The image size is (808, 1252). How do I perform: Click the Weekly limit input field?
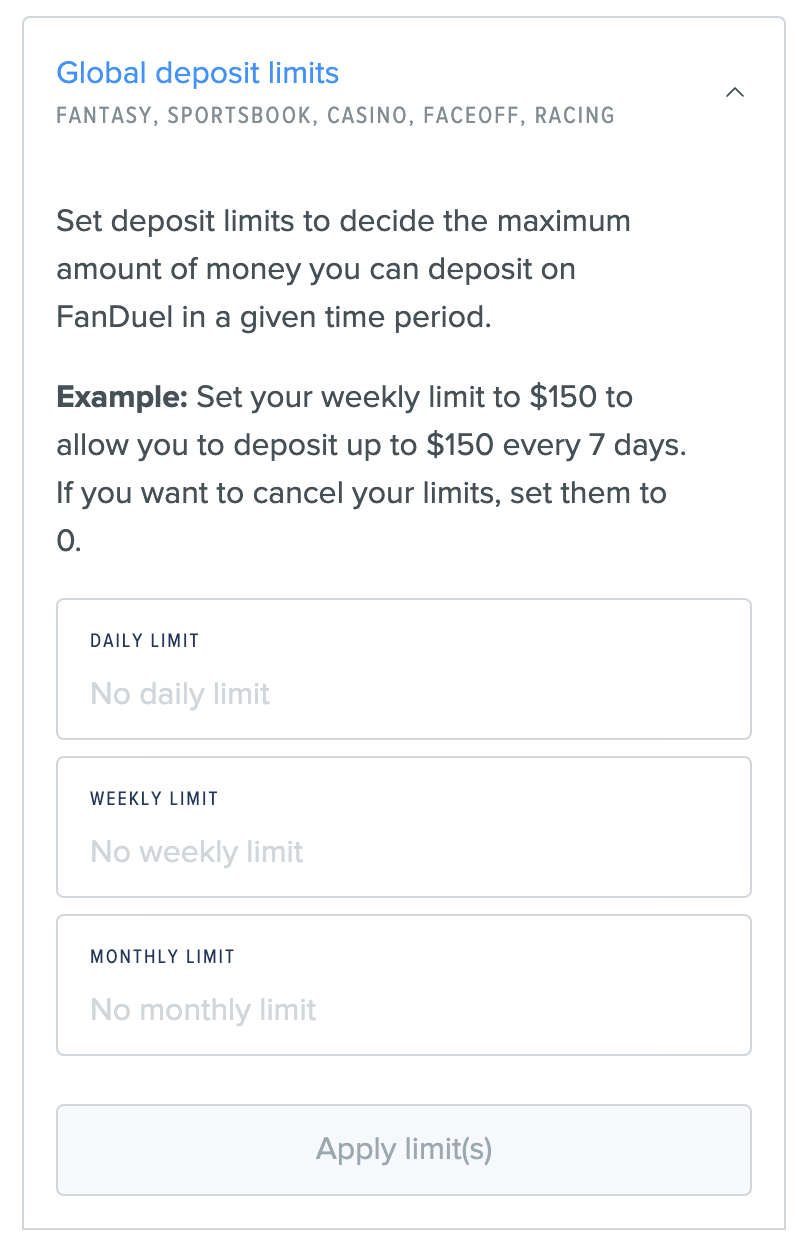[x=404, y=851]
